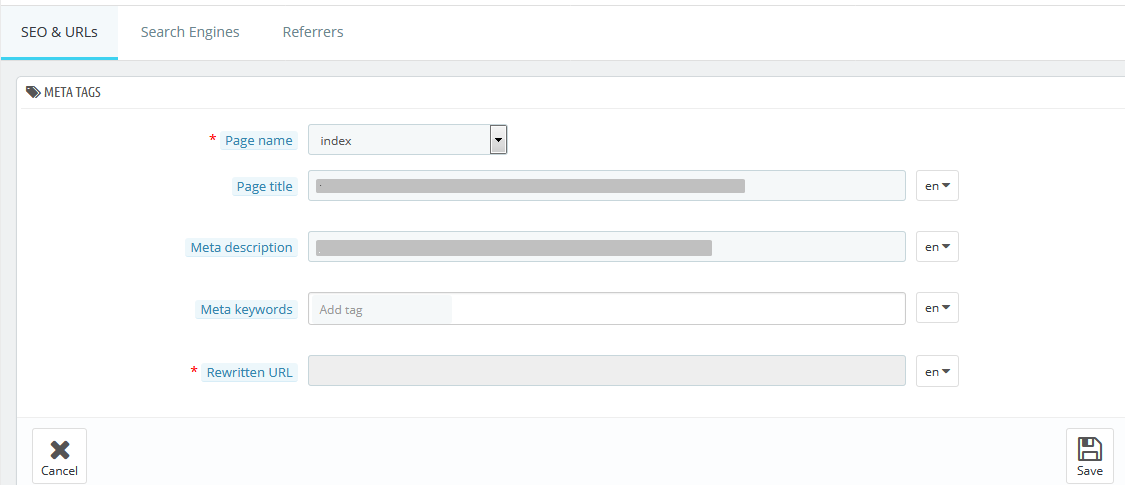Open the Page name dropdown
The width and height of the screenshot is (1125, 485).
point(408,140)
